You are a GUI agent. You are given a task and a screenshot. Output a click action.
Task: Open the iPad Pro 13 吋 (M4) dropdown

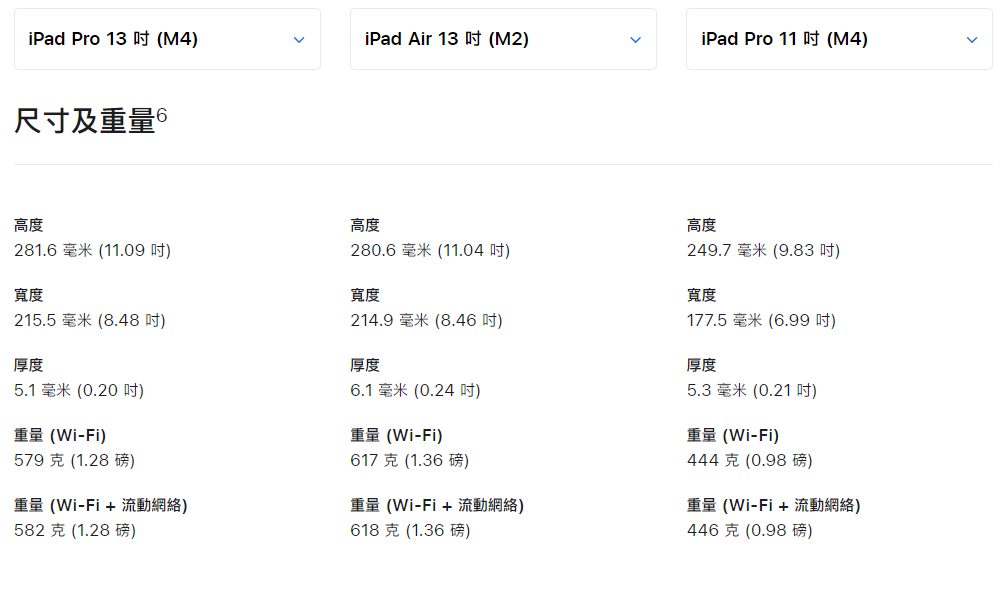pyautogui.click(x=165, y=38)
